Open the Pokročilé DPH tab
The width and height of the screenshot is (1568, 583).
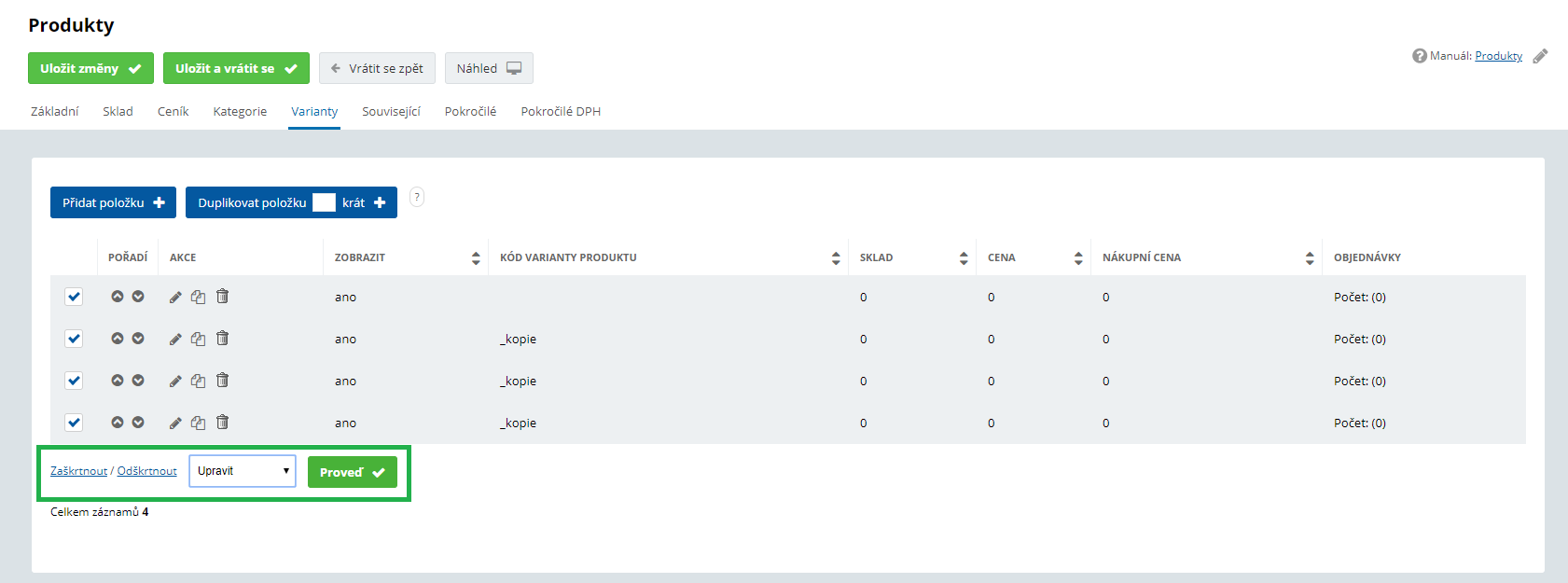[561, 111]
